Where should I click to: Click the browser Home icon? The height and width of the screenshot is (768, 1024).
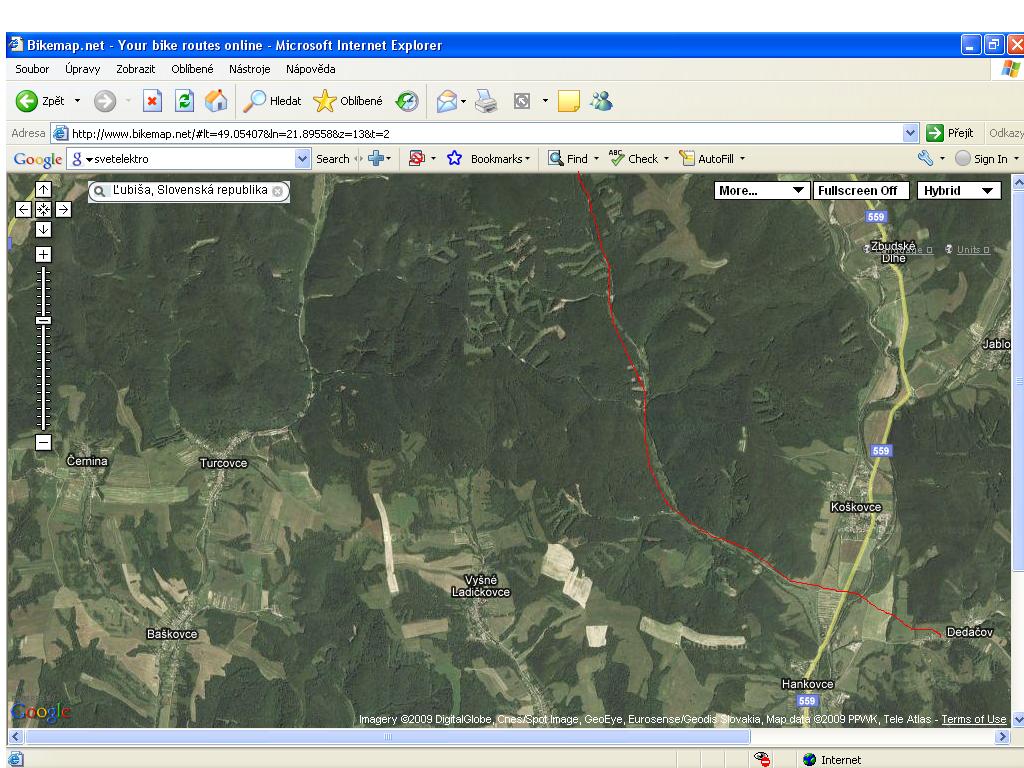(x=215, y=101)
